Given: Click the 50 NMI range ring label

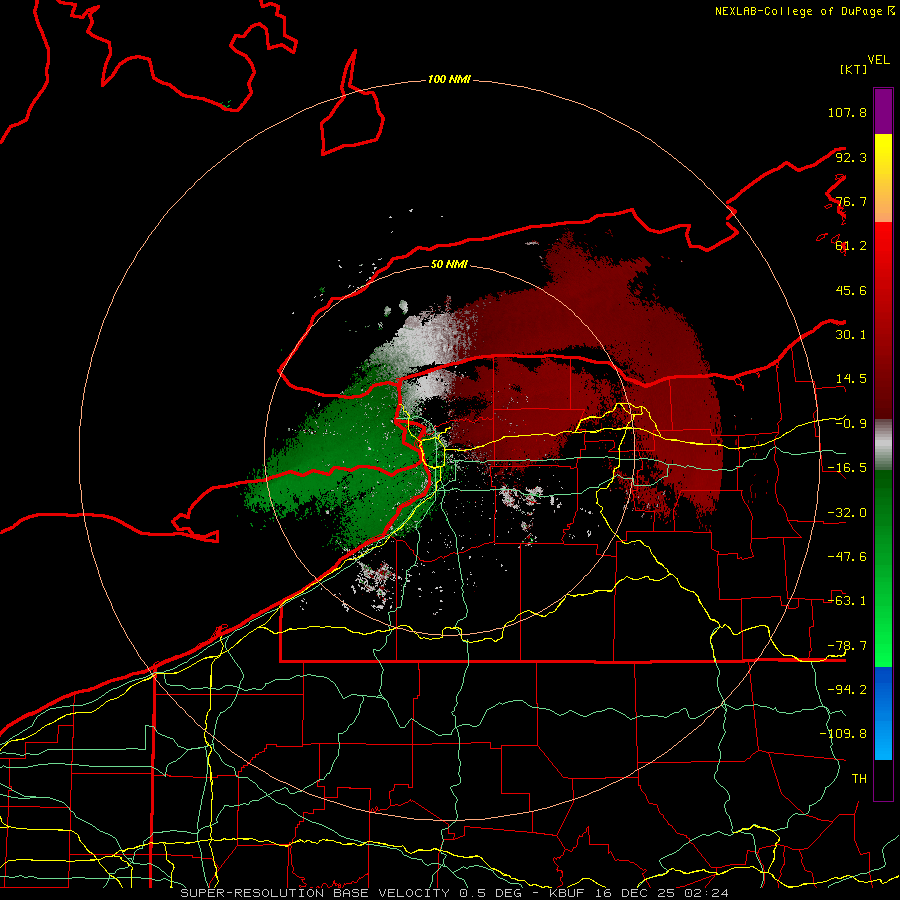Looking at the screenshot, I should tap(449, 264).
